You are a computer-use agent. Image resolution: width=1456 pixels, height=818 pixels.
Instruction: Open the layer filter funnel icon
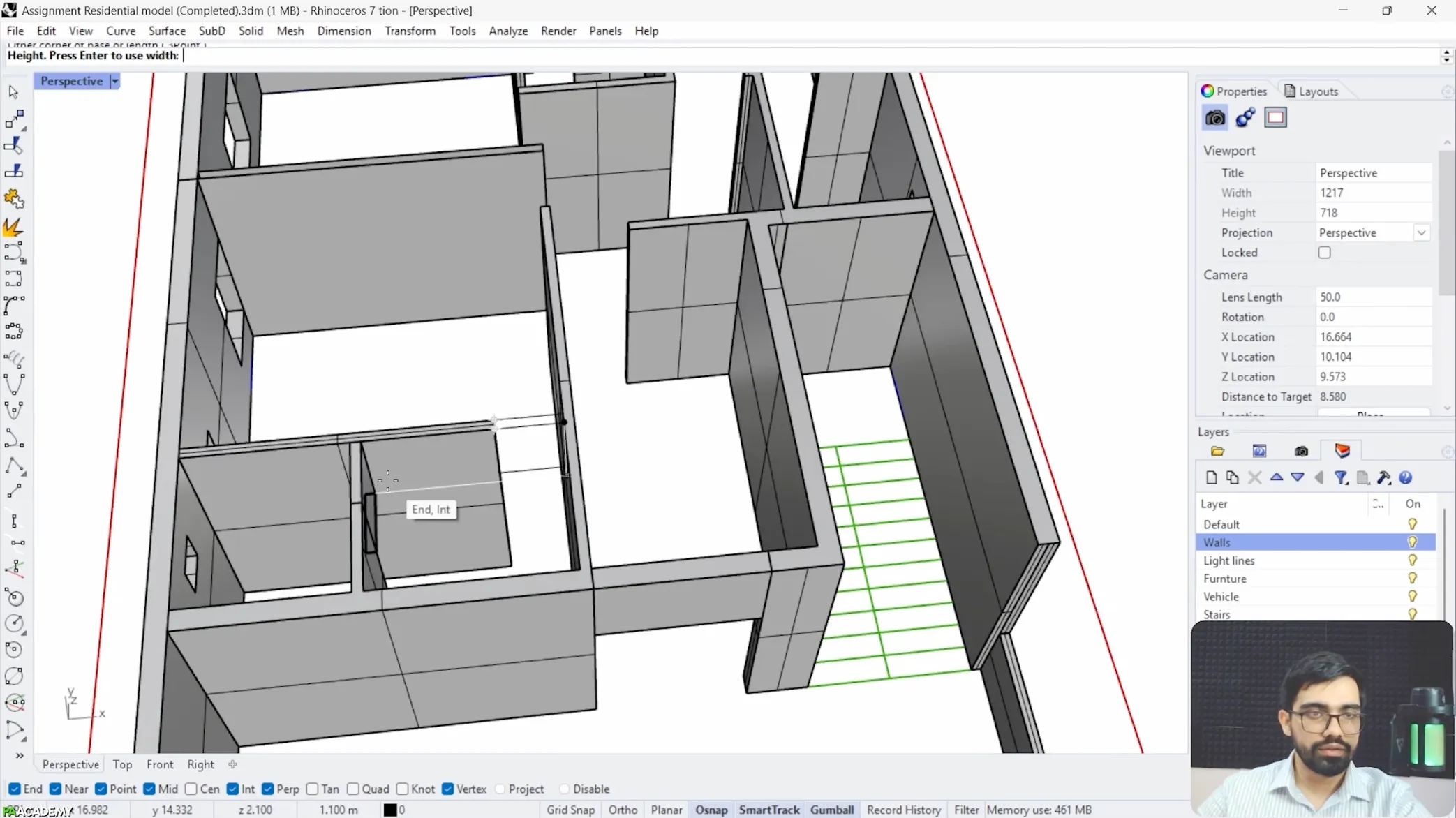[1341, 477]
